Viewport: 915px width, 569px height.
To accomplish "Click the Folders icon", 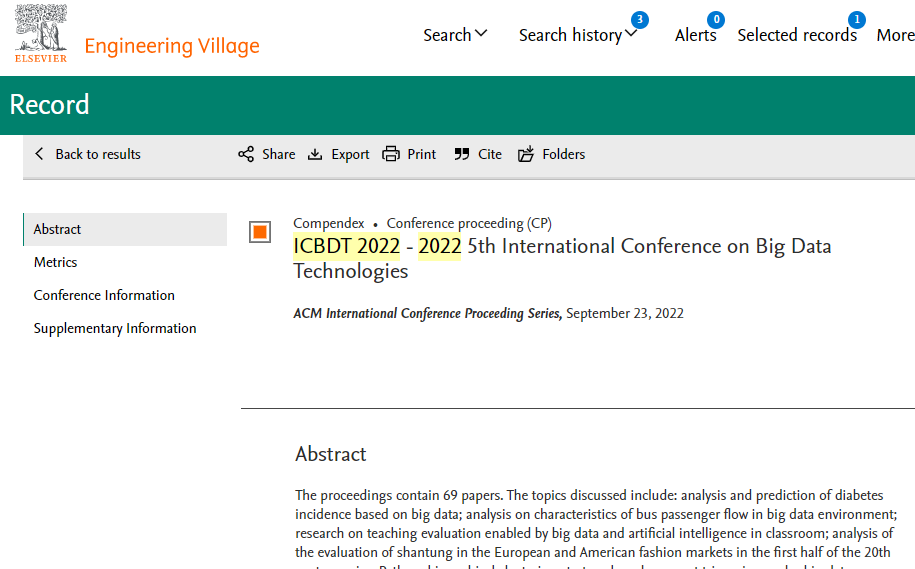I will click(x=526, y=154).
